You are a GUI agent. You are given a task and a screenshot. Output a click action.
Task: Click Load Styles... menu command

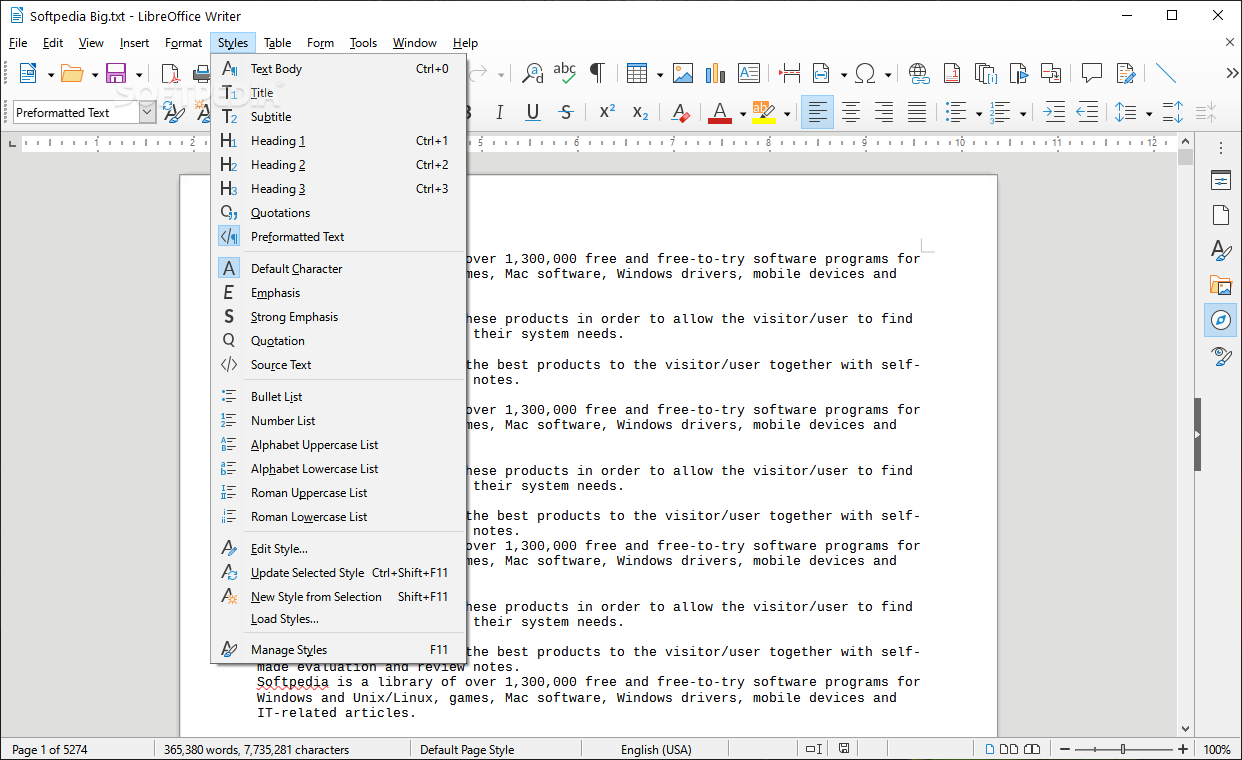click(x=338, y=619)
